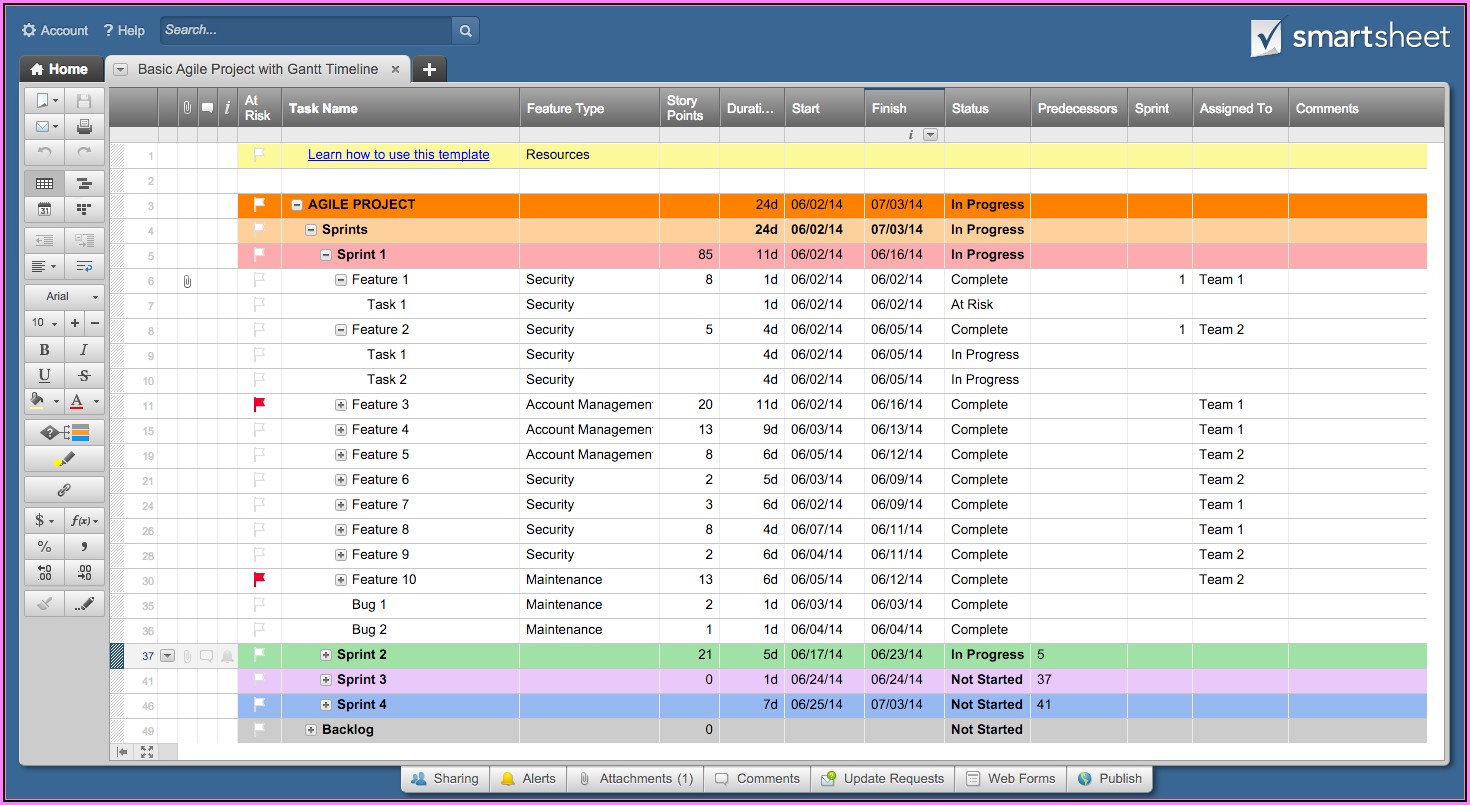This screenshot has width=1470, height=805.
Task: Open the Attachments (1) tab
Action: (x=635, y=779)
